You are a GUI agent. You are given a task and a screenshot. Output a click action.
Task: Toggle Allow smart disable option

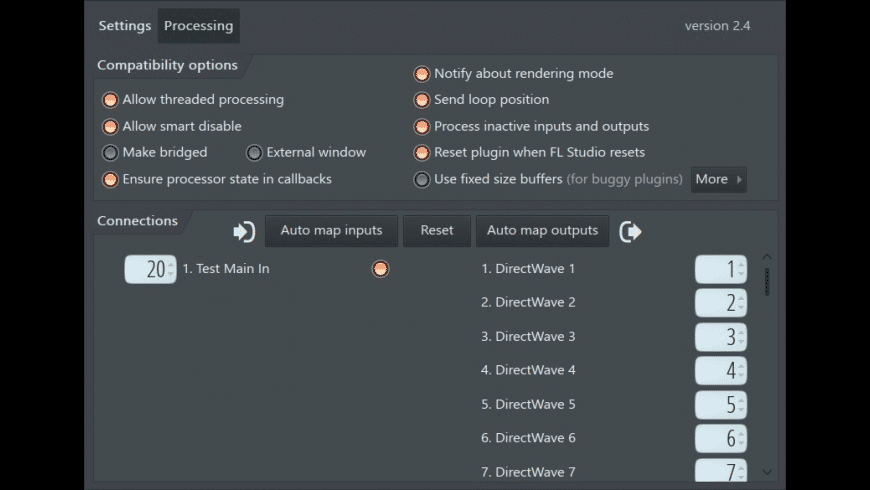pyautogui.click(x=111, y=127)
